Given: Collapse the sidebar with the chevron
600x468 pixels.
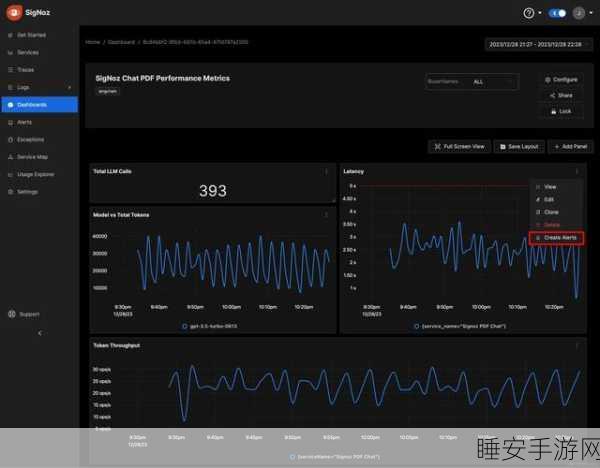Looking at the screenshot, I should (x=40, y=333).
